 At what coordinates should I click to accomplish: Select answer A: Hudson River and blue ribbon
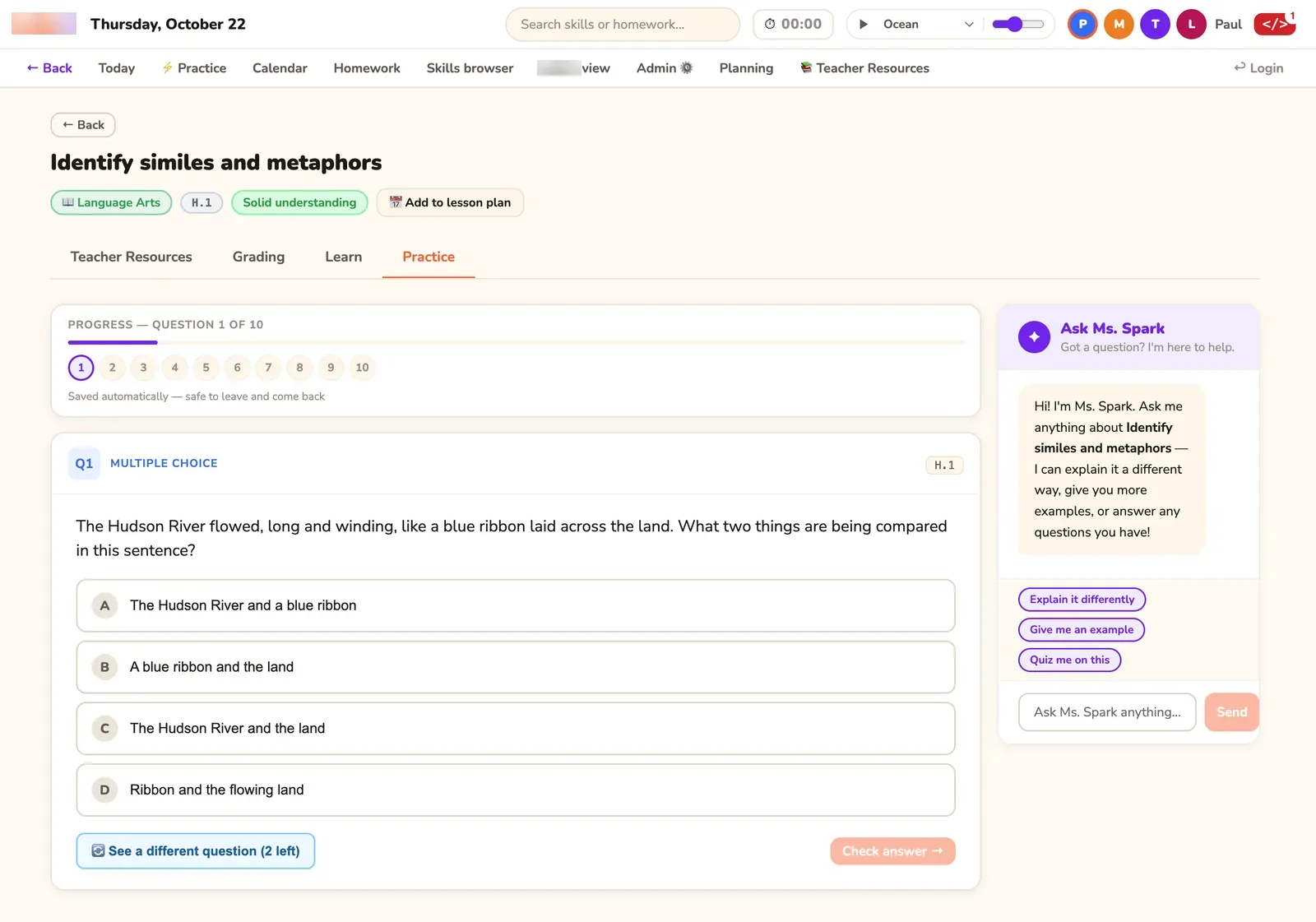pyautogui.click(x=516, y=605)
